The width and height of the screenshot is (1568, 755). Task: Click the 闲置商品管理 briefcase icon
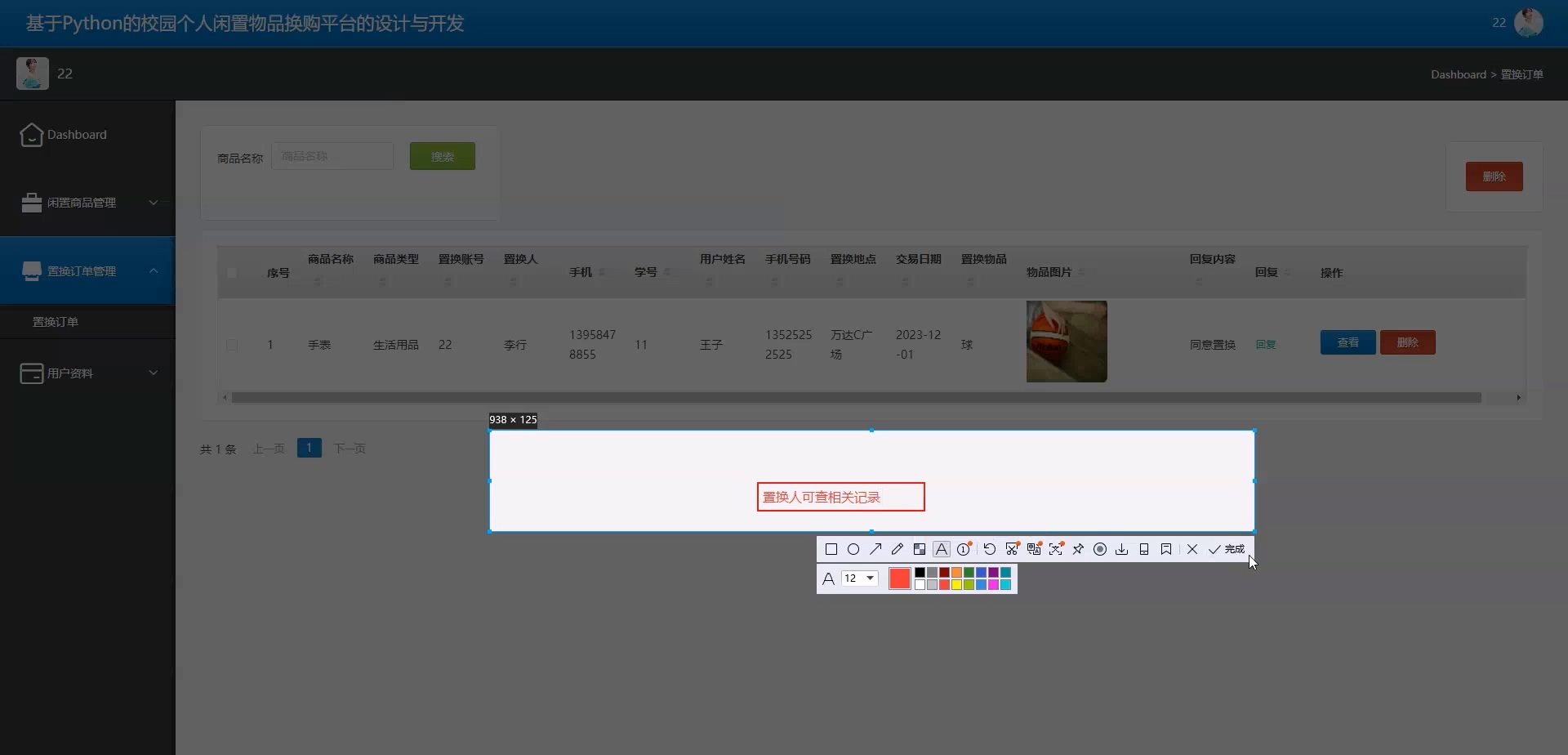tap(32, 203)
